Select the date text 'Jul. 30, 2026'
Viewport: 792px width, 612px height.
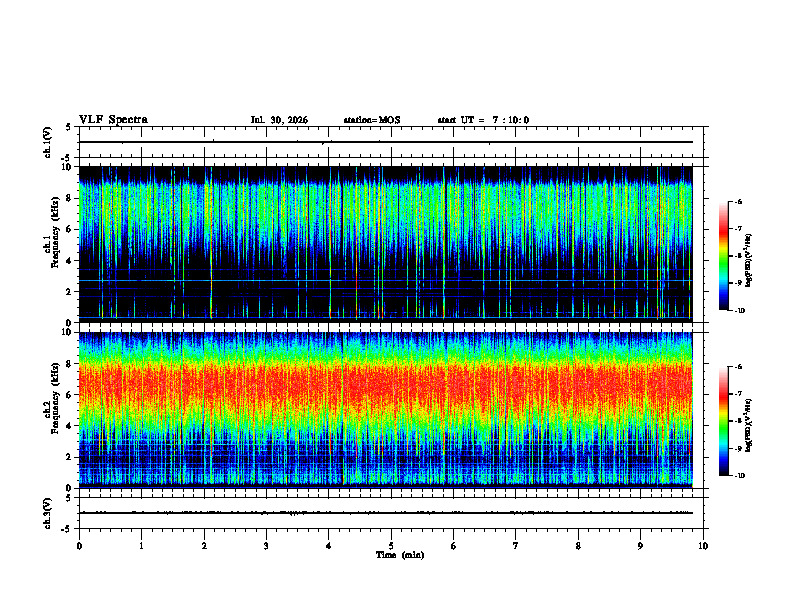click(279, 120)
